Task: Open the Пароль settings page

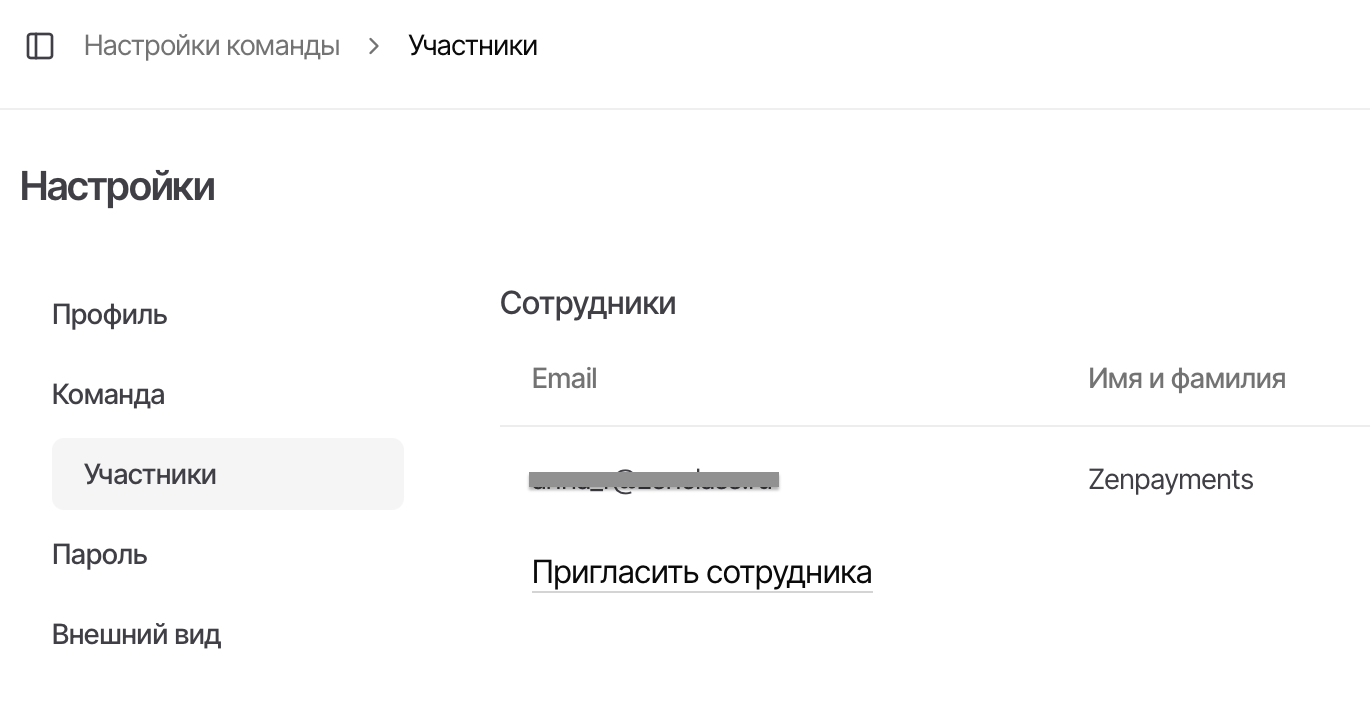Action: point(100,554)
